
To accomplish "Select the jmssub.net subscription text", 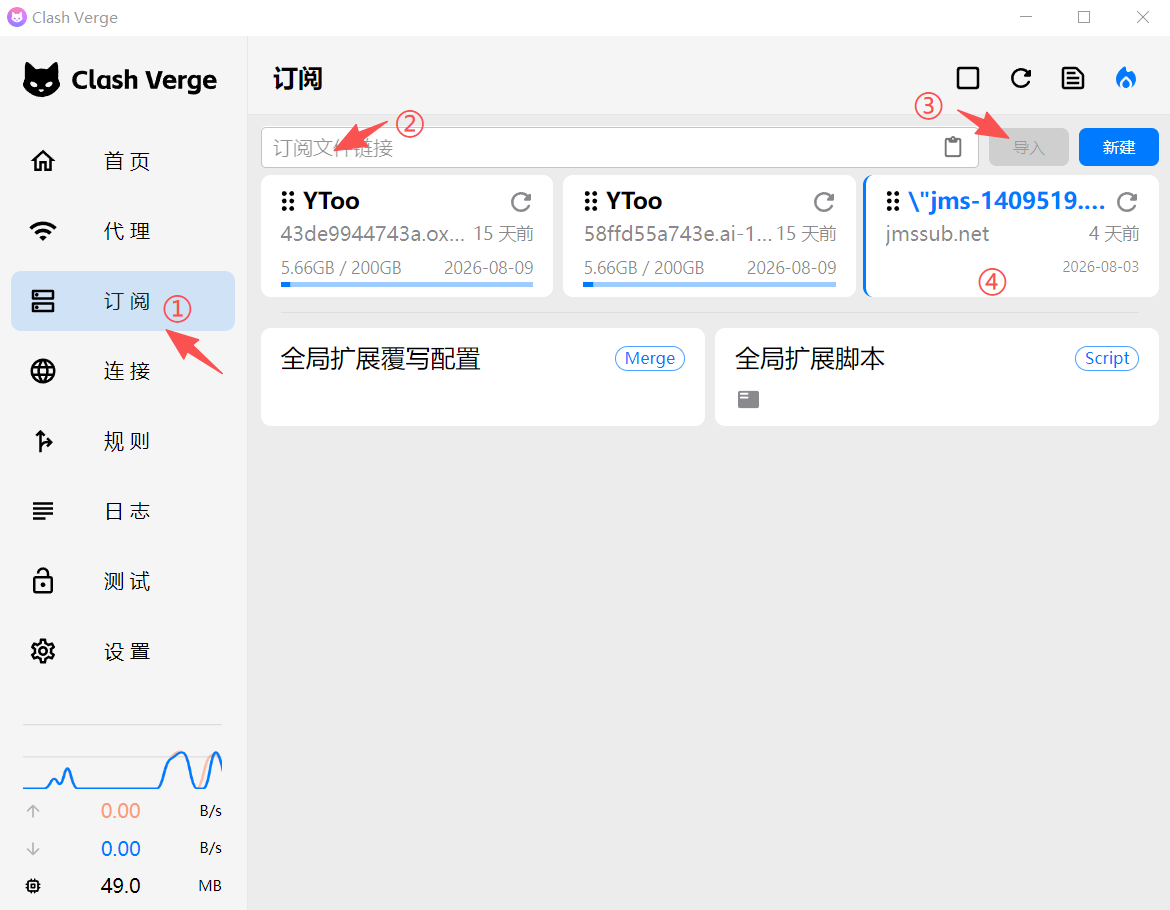I will 937,234.
